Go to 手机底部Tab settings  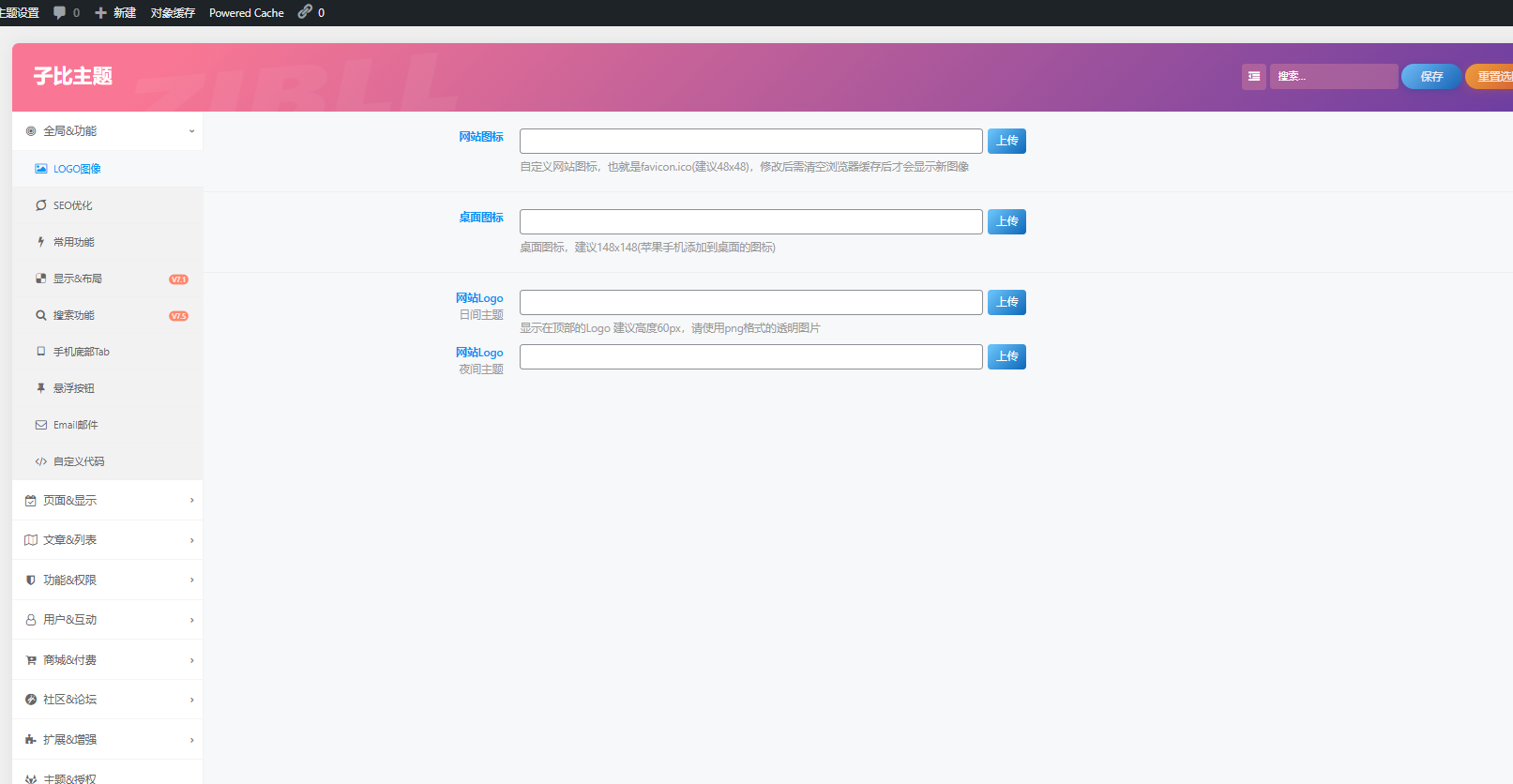[x=108, y=352]
